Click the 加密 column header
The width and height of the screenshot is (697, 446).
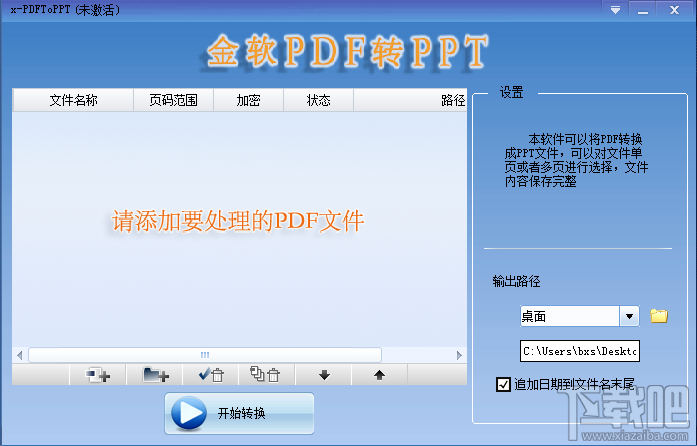pos(248,100)
